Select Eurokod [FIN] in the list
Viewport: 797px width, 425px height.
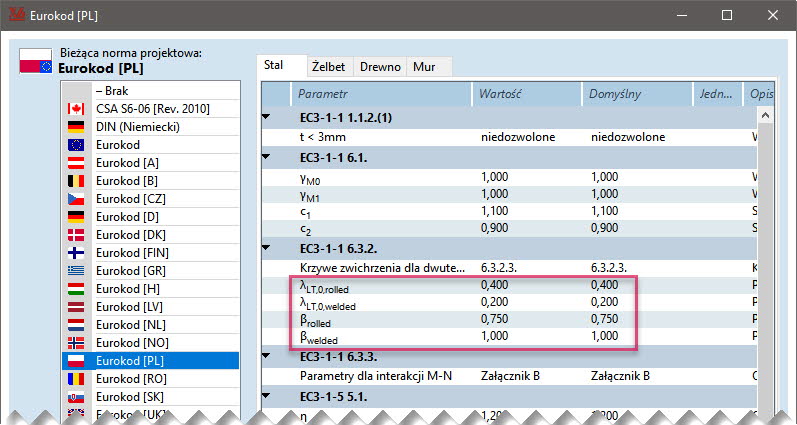(x=150, y=253)
